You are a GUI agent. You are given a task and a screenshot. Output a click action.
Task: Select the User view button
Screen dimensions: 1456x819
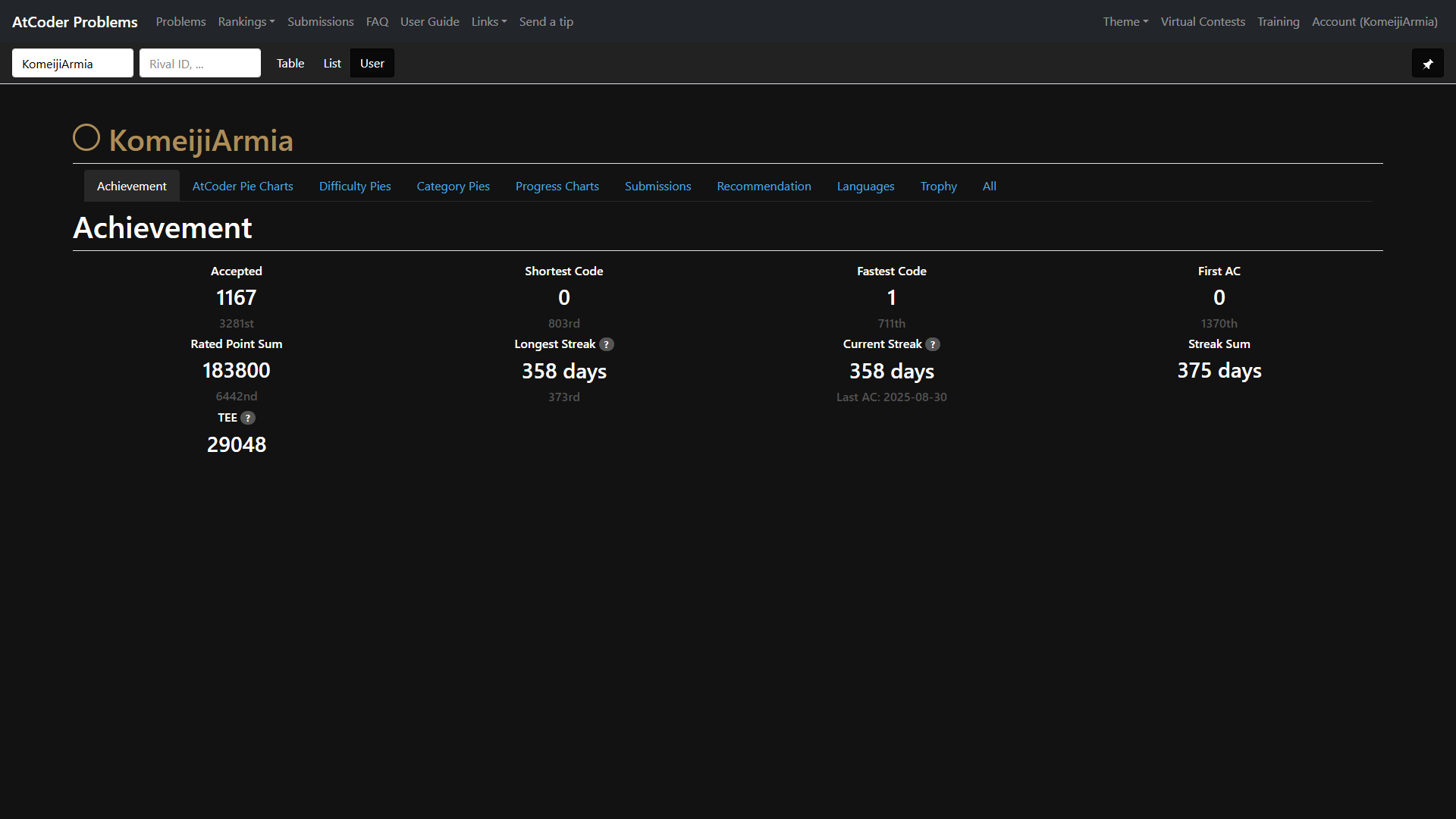[x=372, y=64]
